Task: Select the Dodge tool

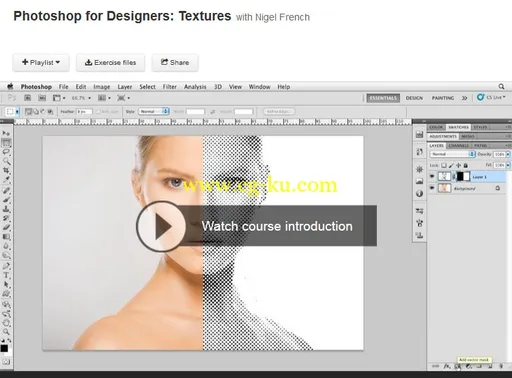Action: click(6, 256)
